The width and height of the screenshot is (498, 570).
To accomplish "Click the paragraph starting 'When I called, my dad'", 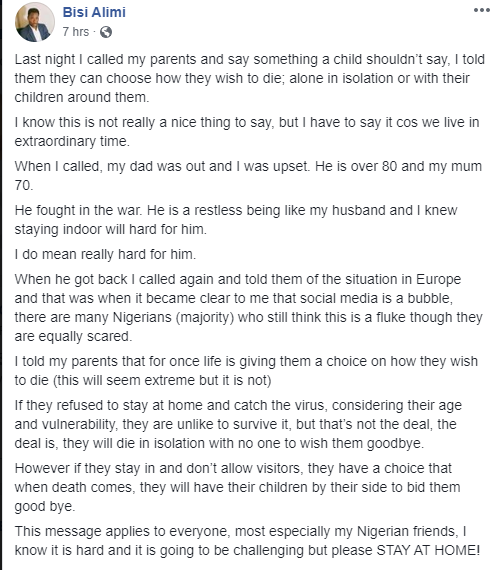I will coord(248,176).
